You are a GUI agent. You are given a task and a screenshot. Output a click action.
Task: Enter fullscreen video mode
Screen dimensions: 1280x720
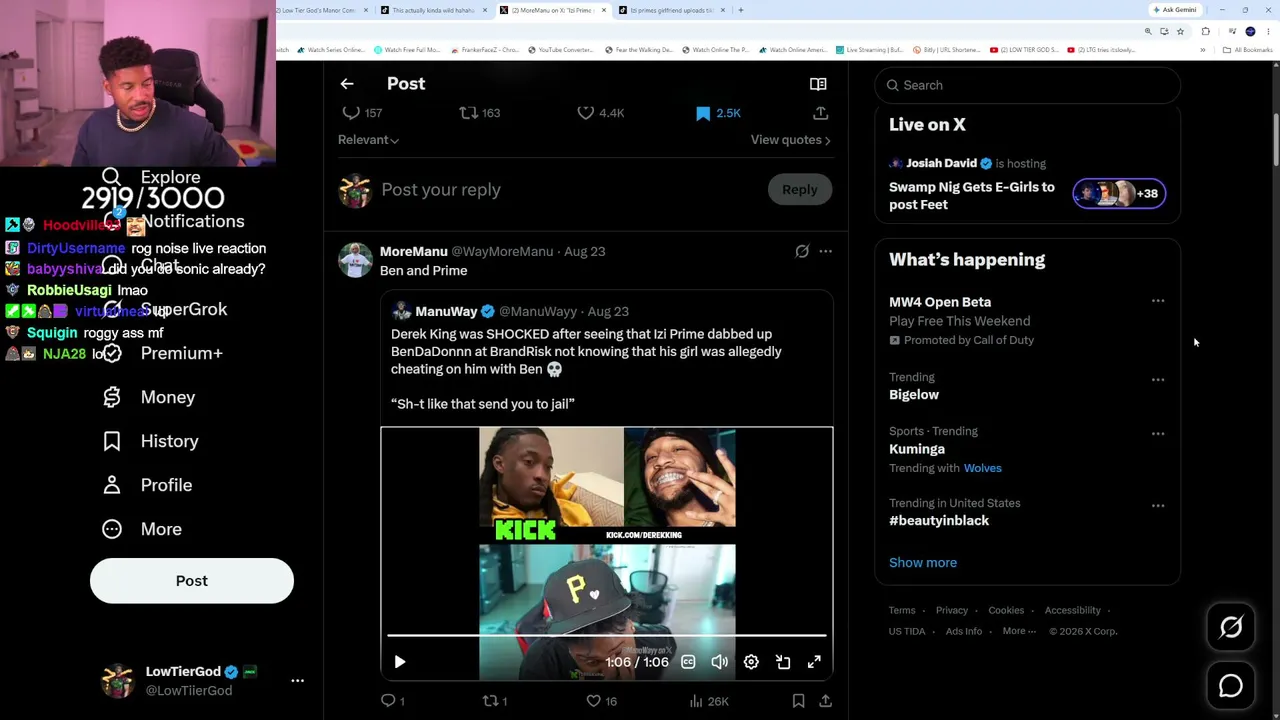click(814, 662)
